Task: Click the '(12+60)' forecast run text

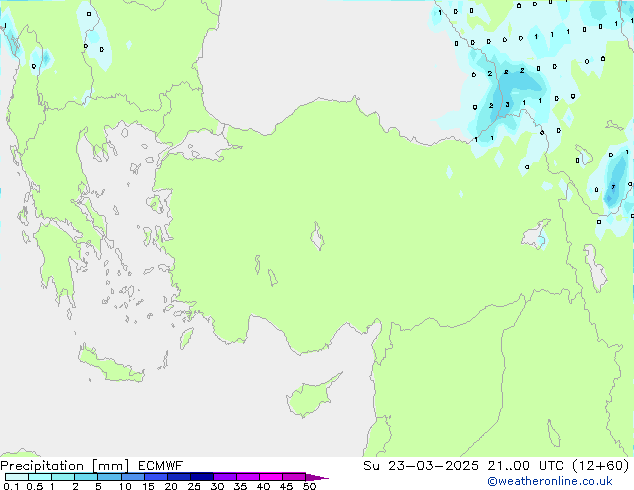Action: (x=601, y=466)
